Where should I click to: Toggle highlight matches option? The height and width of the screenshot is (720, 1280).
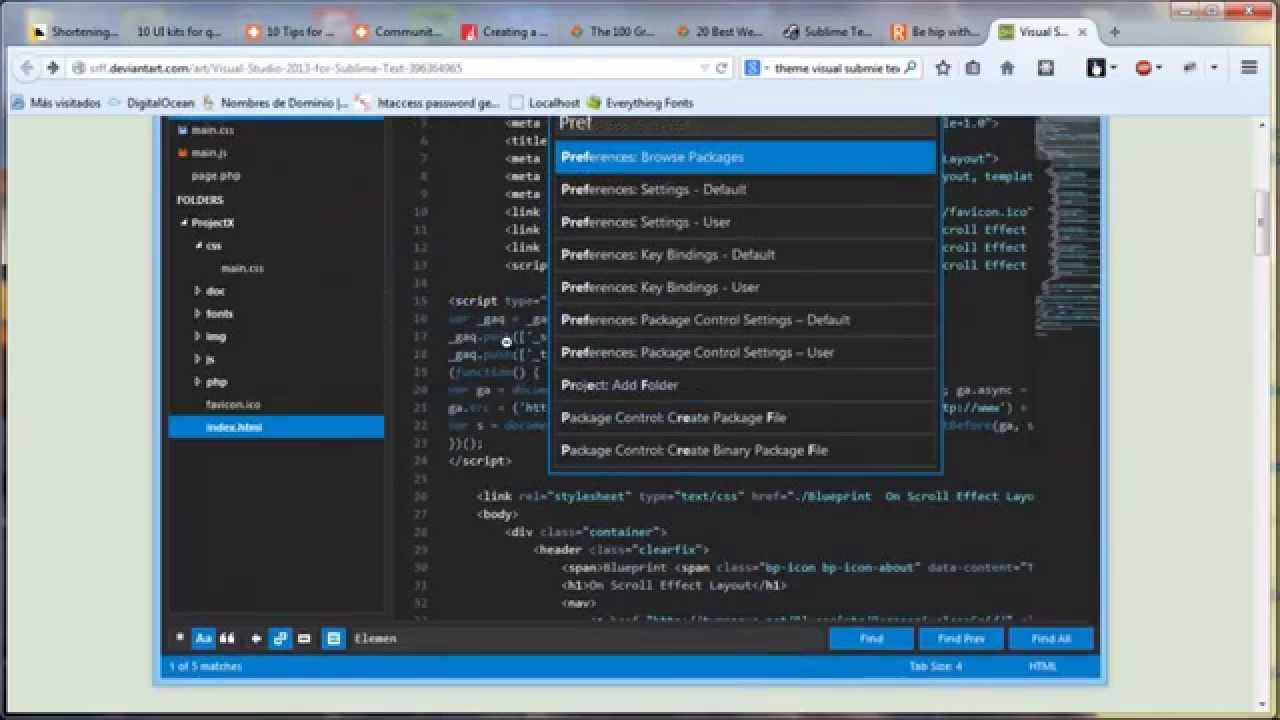[334, 638]
